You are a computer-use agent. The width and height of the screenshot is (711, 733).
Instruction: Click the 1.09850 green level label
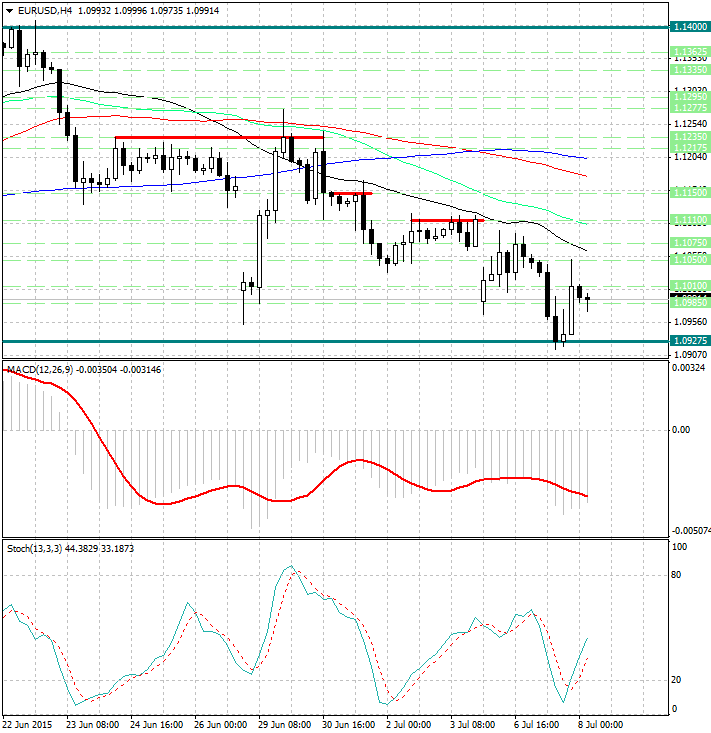pos(690,303)
